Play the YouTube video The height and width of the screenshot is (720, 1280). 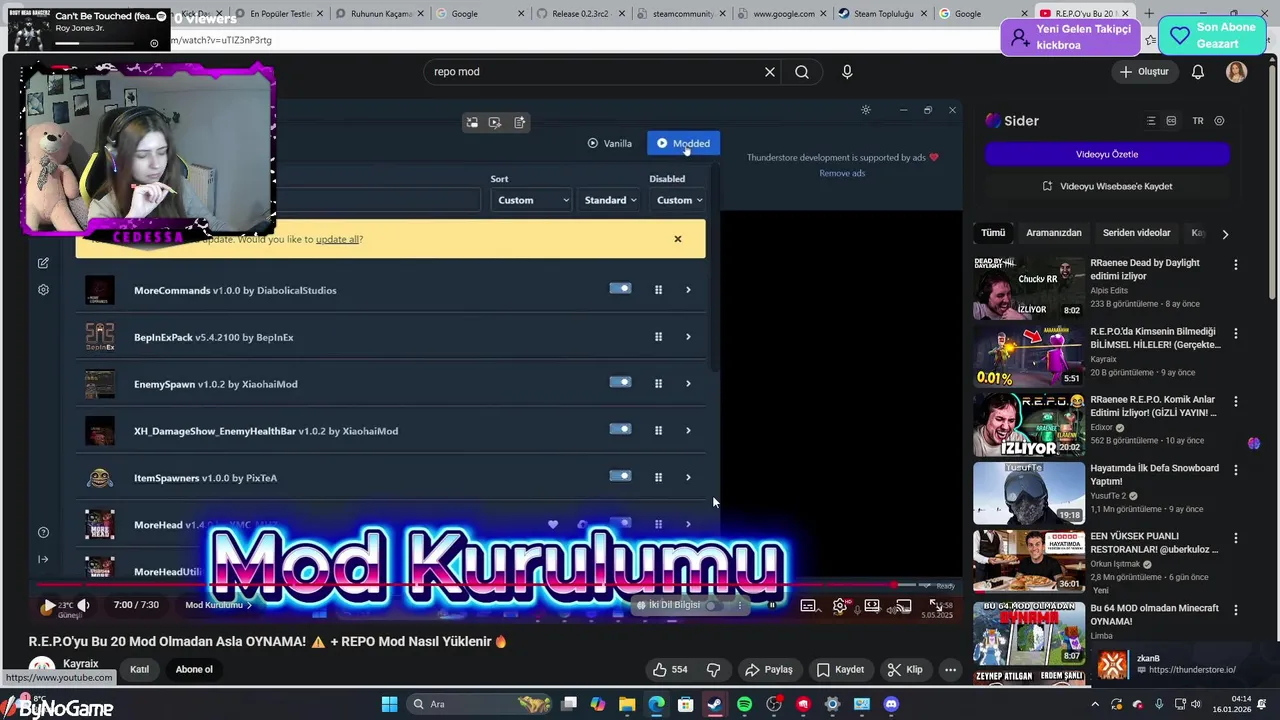(49, 605)
